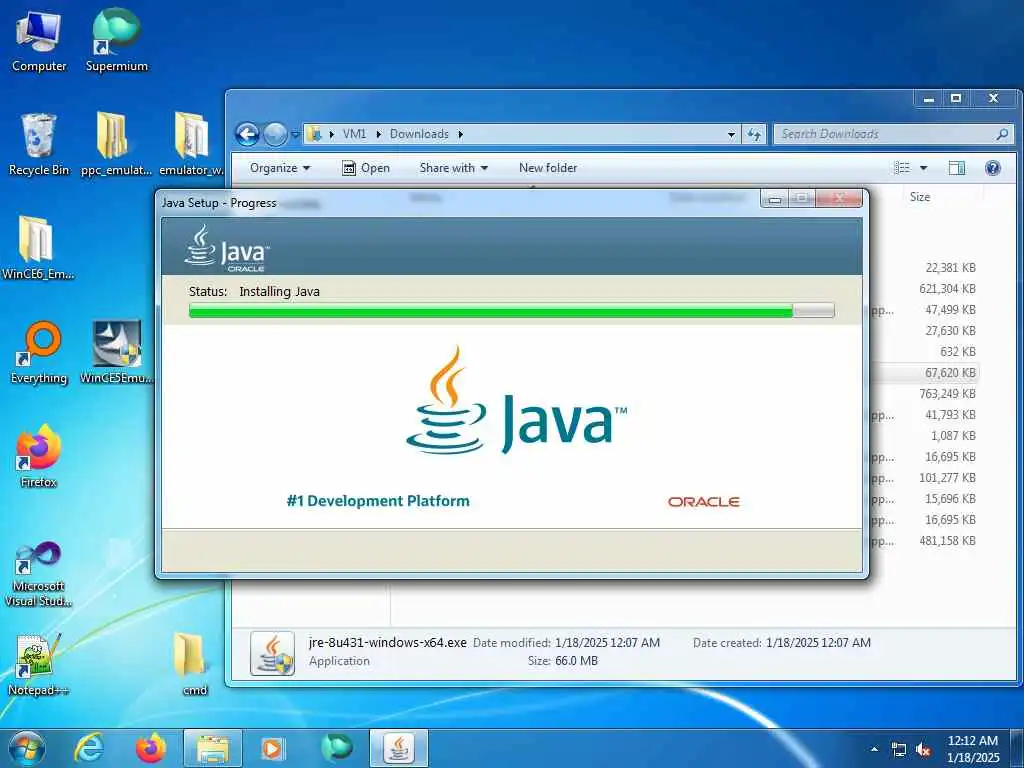Click the Java logo in setup header

227,249
